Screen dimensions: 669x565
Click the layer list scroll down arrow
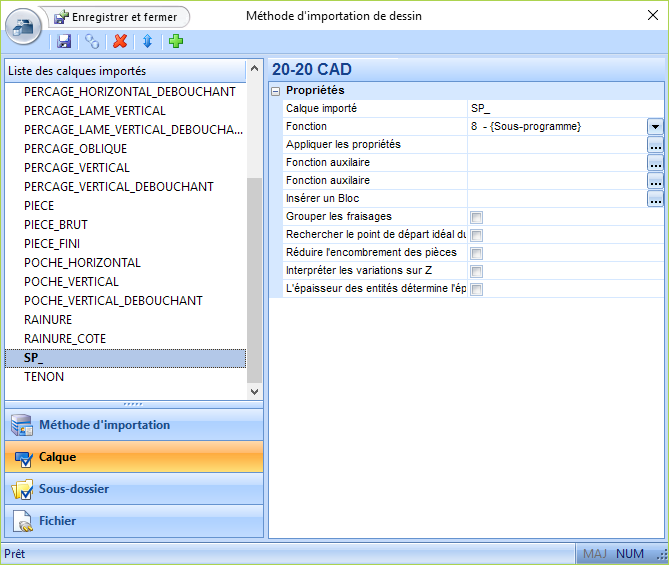tap(254, 392)
